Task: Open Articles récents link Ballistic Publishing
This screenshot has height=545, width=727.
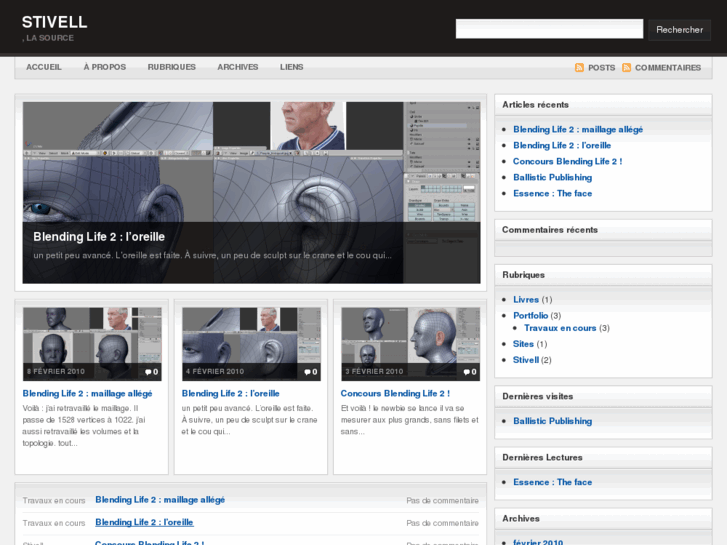Action: pos(552,178)
